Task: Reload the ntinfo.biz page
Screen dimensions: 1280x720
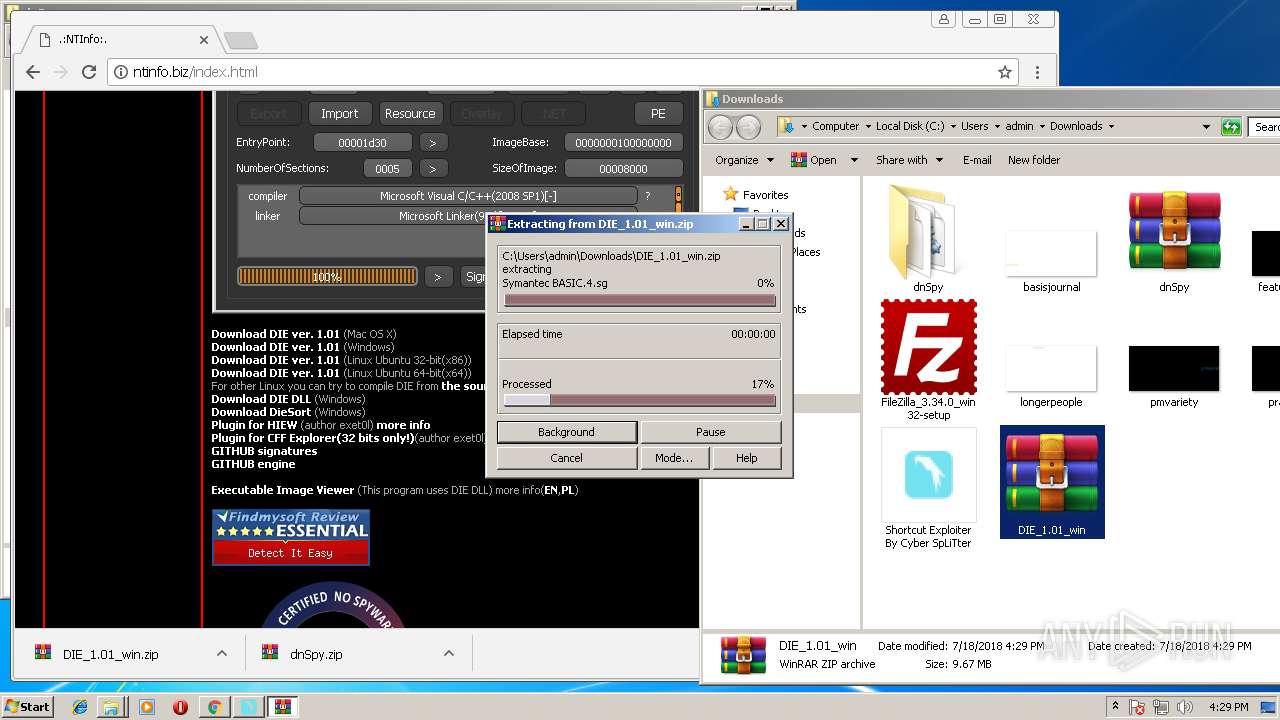Action: coord(88,72)
